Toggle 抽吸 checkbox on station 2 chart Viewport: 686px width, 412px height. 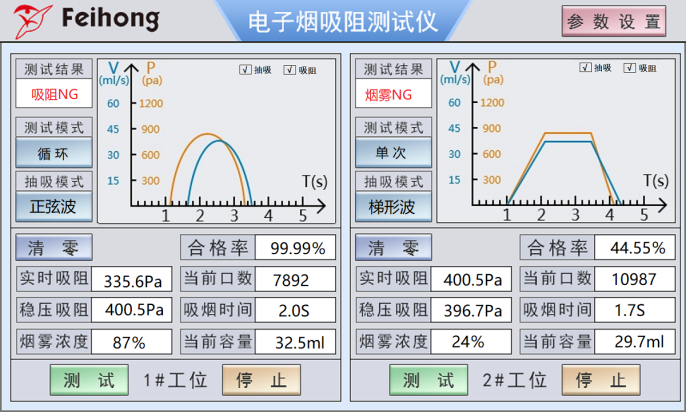click(x=585, y=68)
